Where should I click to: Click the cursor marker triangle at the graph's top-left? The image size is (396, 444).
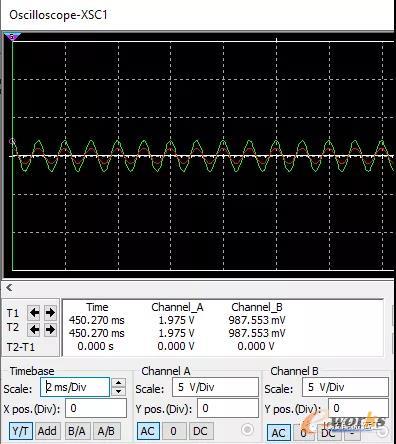(13, 36)
